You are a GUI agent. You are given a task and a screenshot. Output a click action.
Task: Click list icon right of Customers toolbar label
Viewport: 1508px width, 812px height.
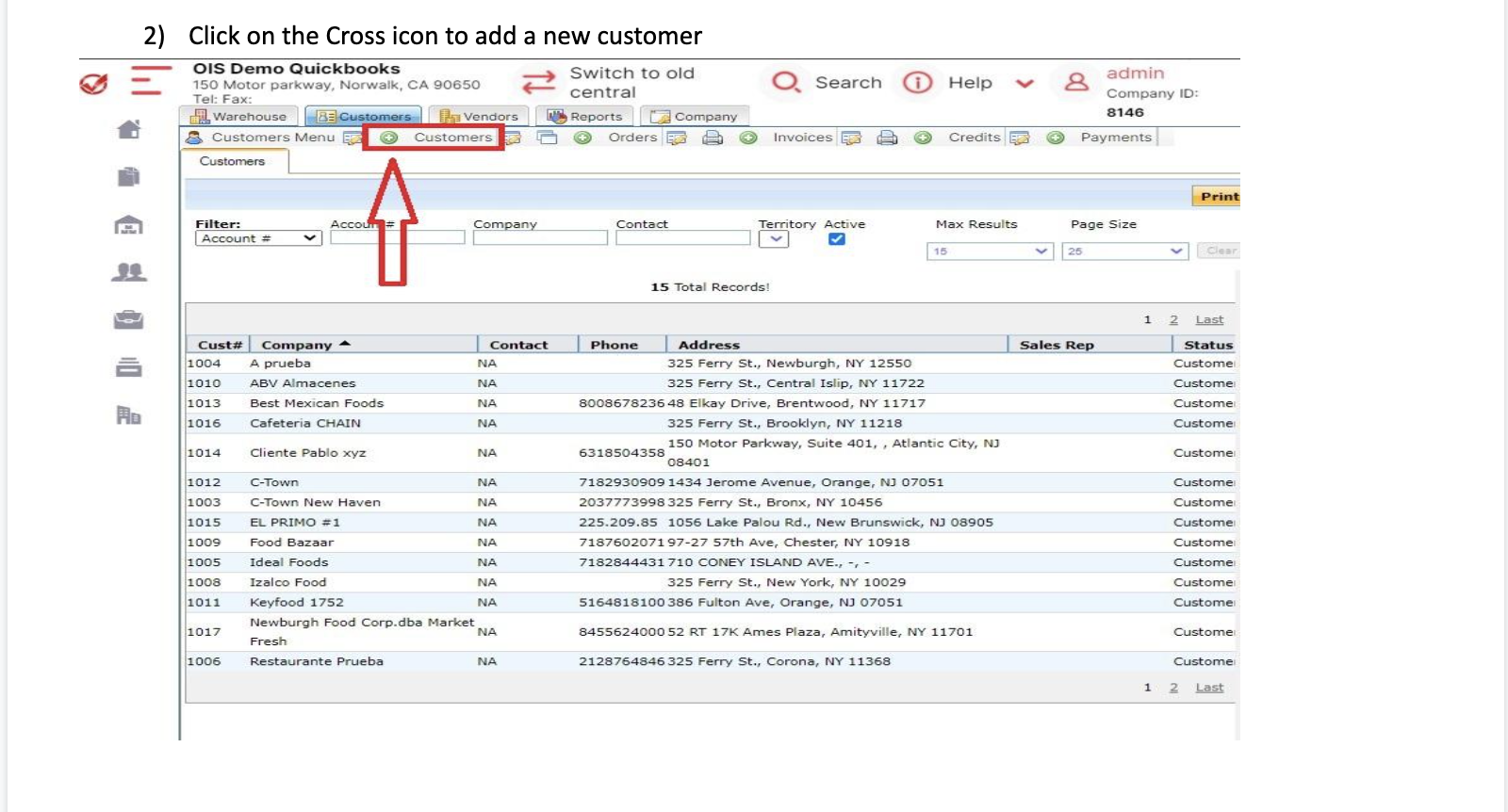pyautogui.click(x=513, y=138)
